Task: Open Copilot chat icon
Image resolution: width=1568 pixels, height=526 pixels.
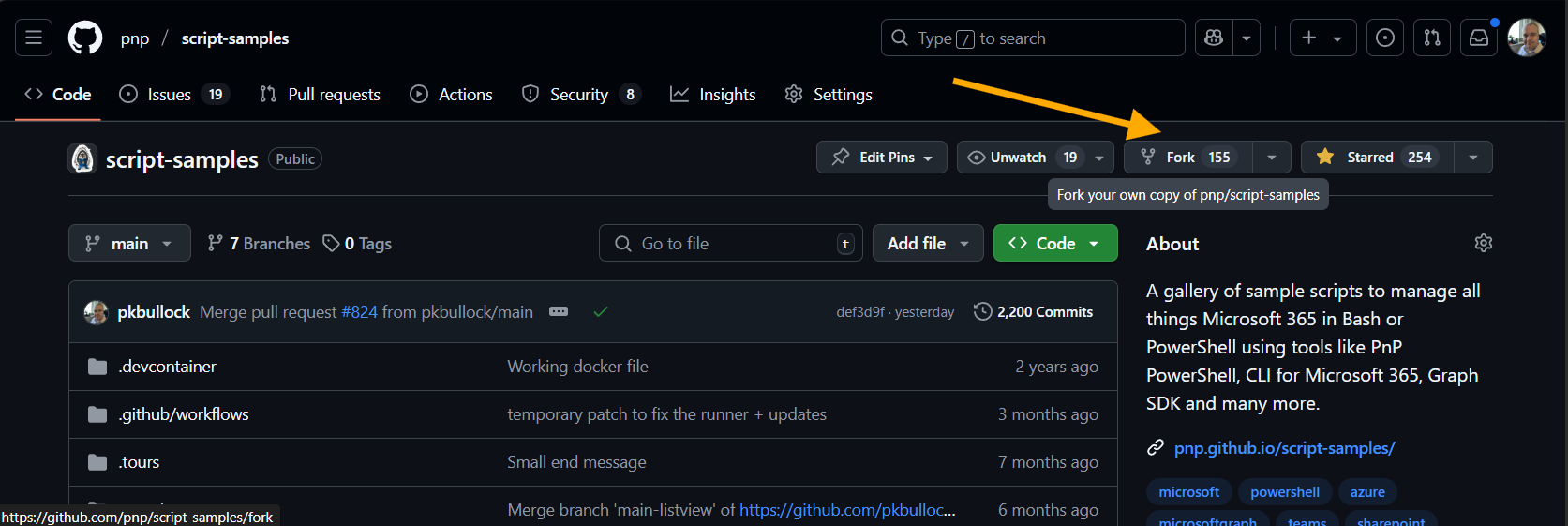Action: click(x=1214, y=38)
